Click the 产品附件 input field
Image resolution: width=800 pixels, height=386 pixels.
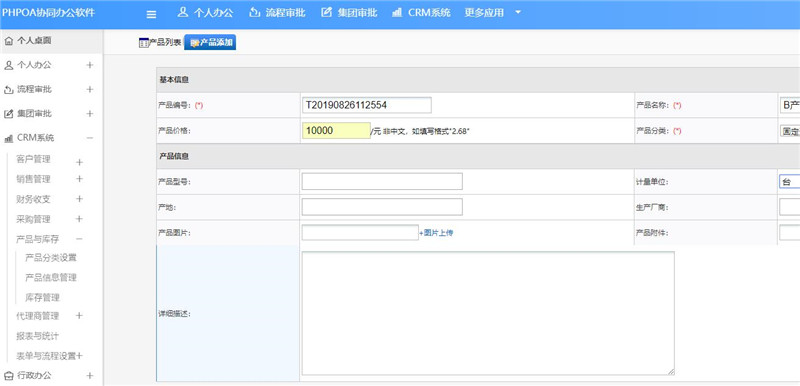tap(790, 233)
